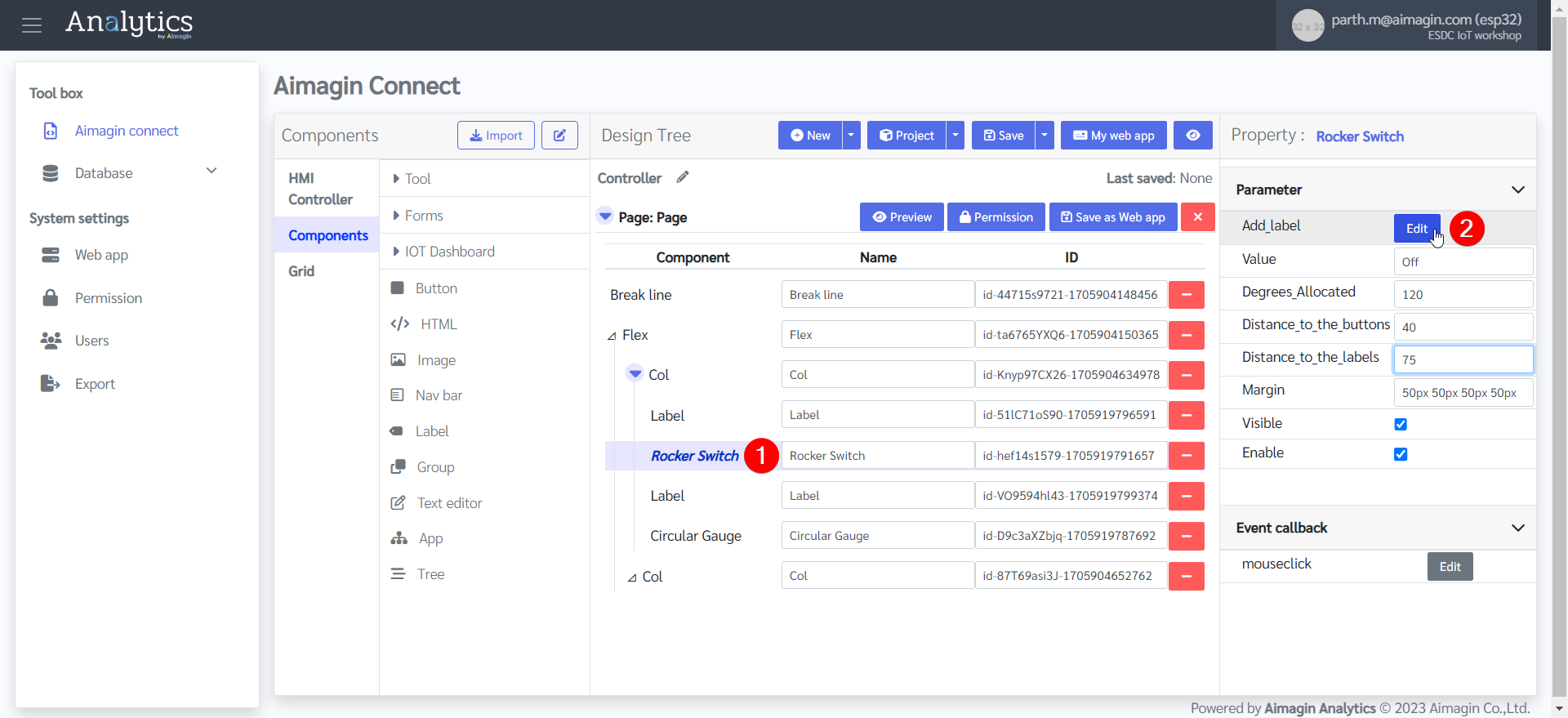Select the Nav bar component
The height and width of the screenshot is (718, 1568).
coord(439,395)
